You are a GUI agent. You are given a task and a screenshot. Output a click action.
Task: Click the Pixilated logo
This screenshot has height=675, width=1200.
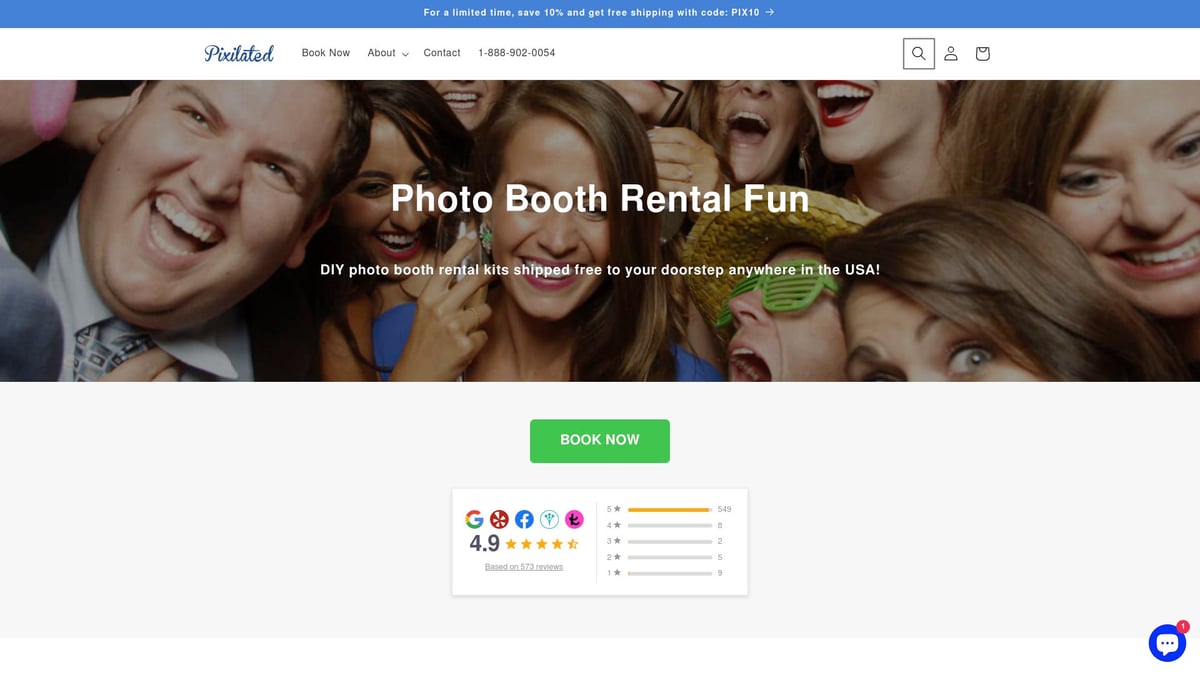(x=239, y=53)
